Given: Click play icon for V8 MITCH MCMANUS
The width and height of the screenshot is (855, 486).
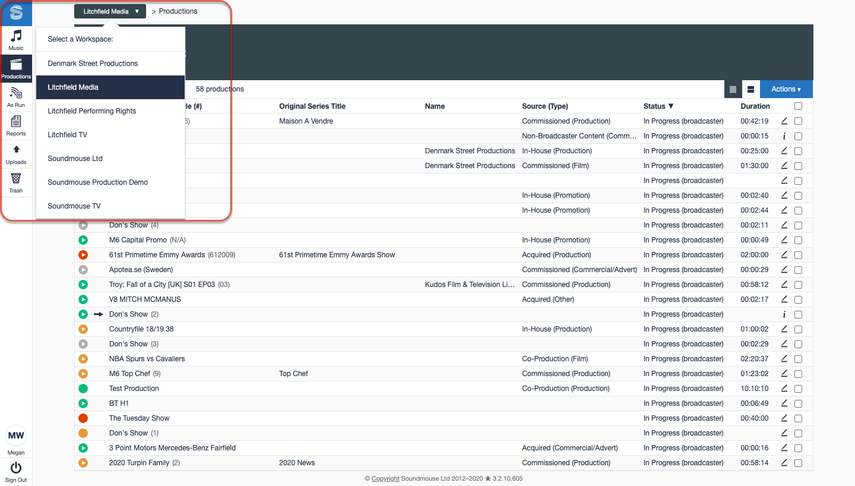Looking at the screenshot, I should pyautogui.click(x=83, y=299).
